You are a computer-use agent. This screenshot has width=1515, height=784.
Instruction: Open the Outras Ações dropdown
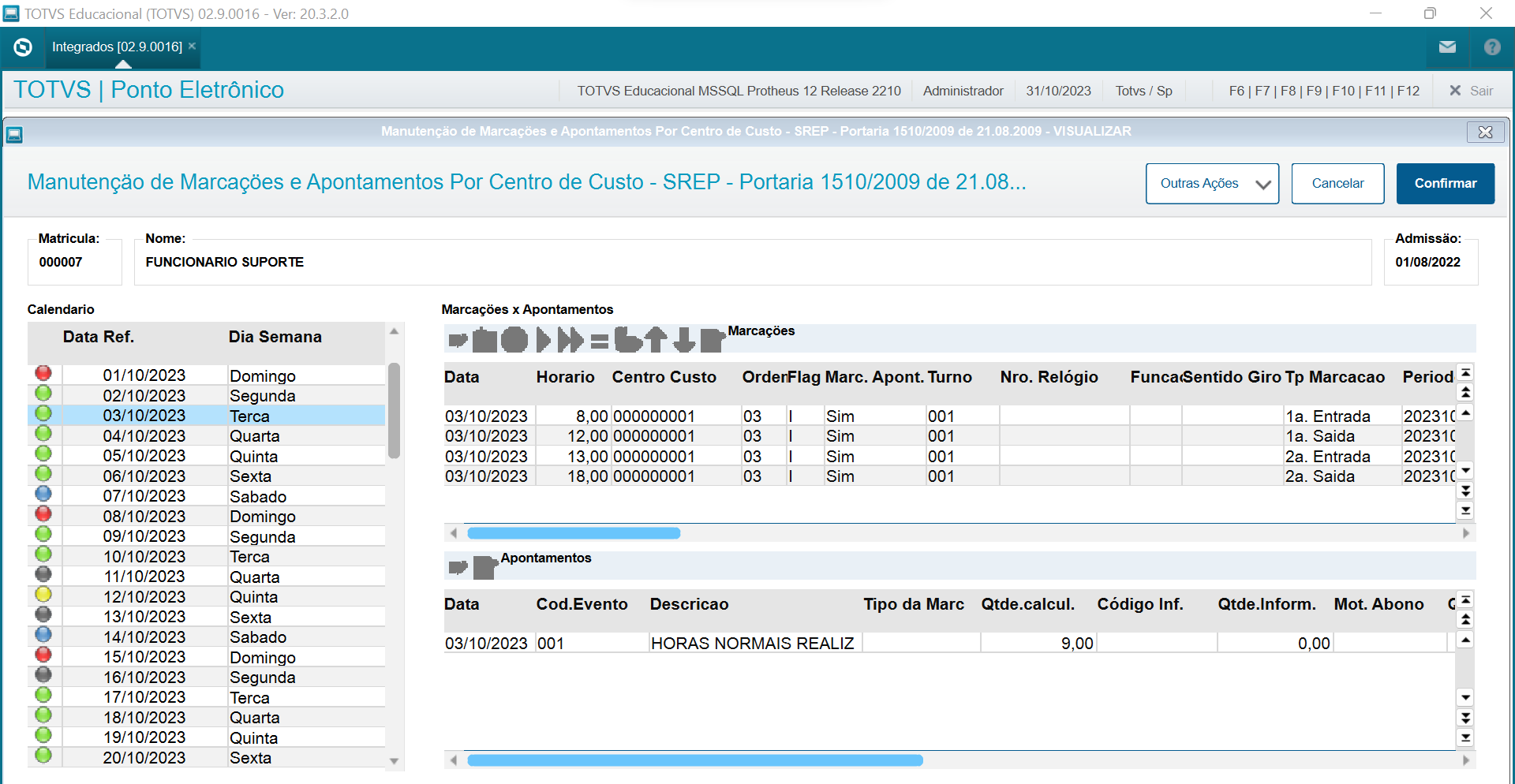[x=1212, y=184]
